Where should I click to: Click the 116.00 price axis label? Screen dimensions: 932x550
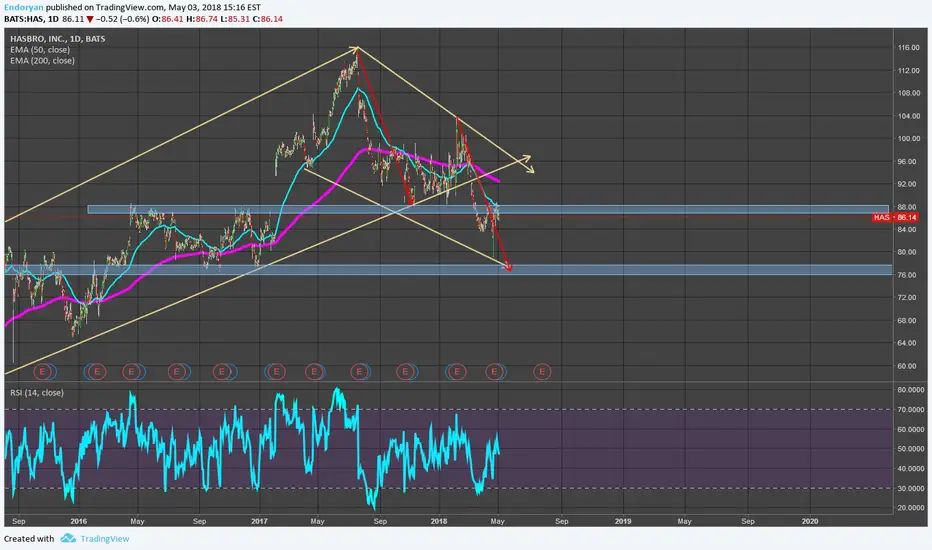(x=909, y=48)
